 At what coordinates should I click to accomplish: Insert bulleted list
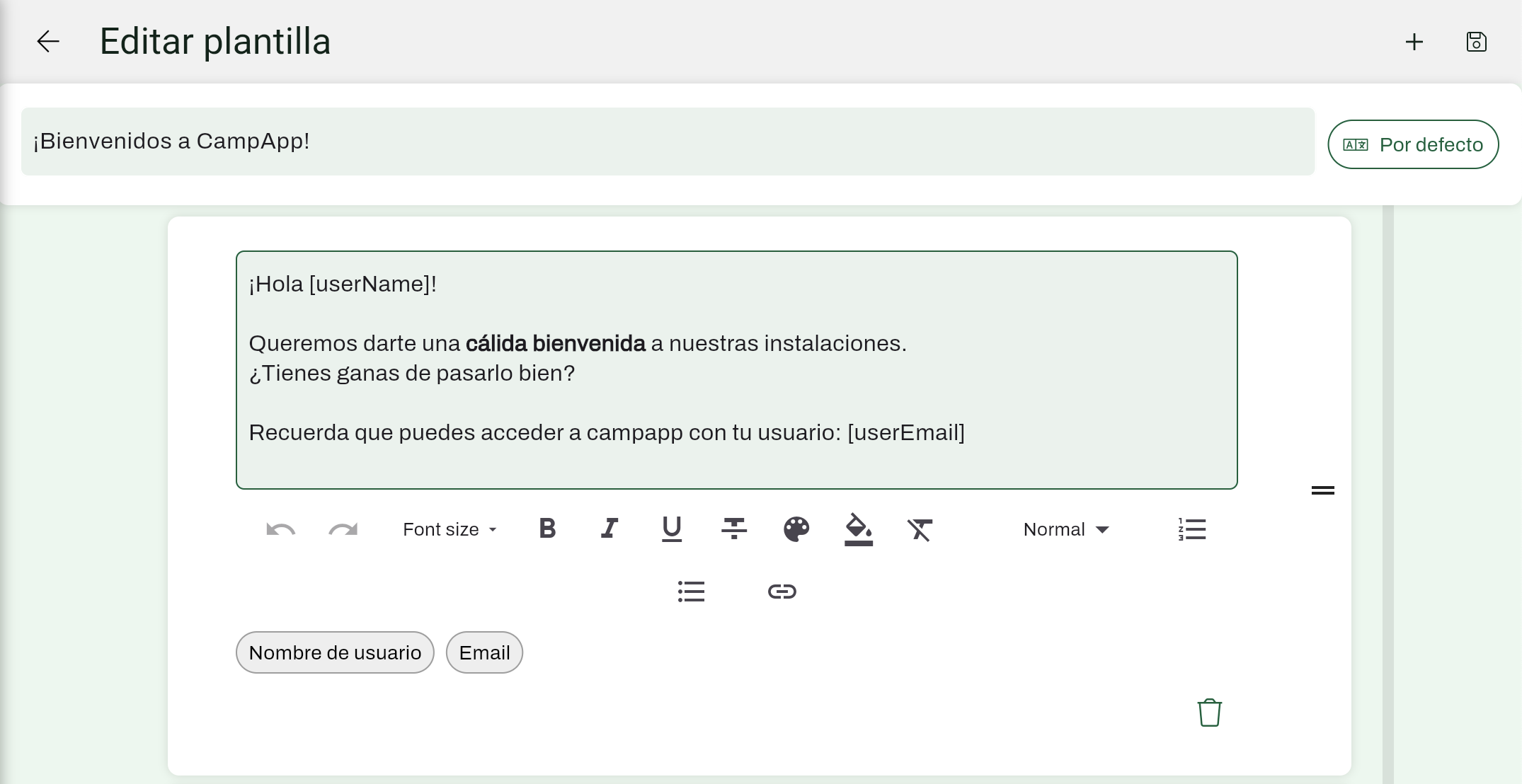(691, 592)
